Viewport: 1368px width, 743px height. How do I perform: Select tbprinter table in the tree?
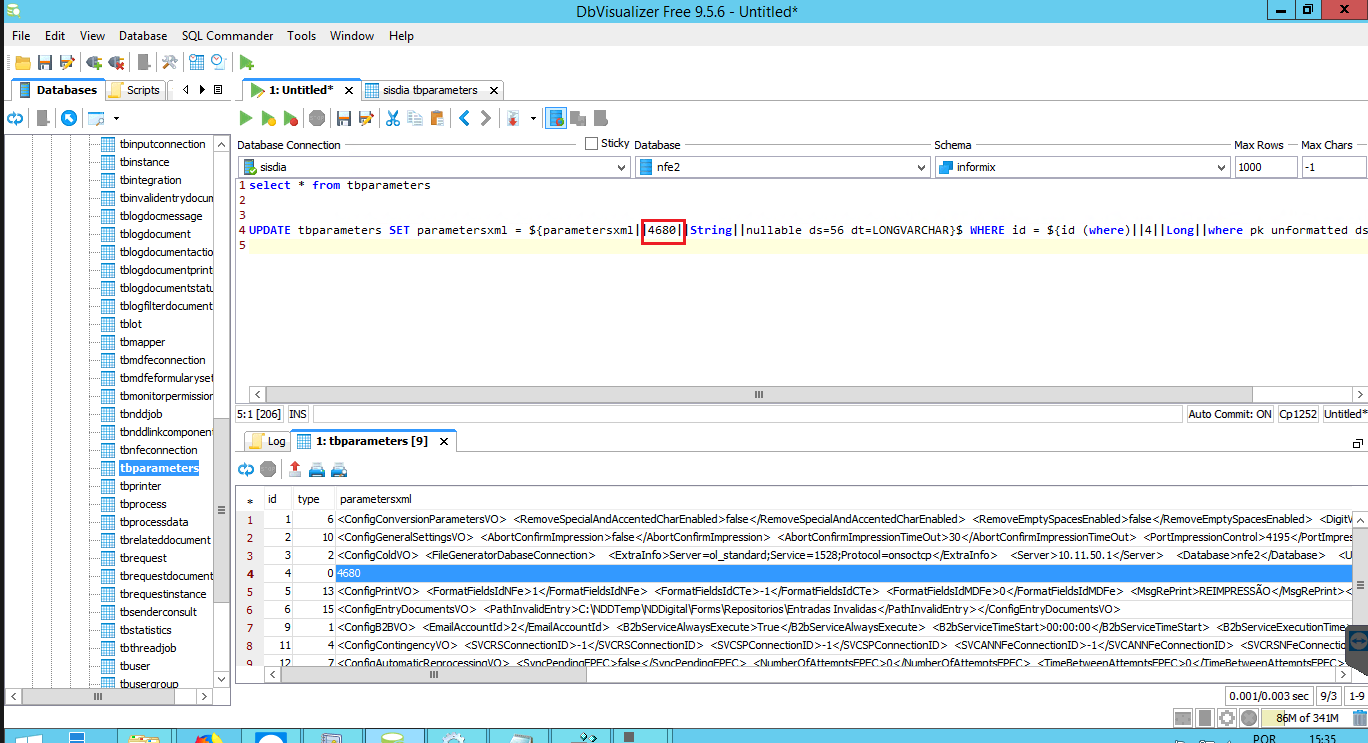coord(140,486)
